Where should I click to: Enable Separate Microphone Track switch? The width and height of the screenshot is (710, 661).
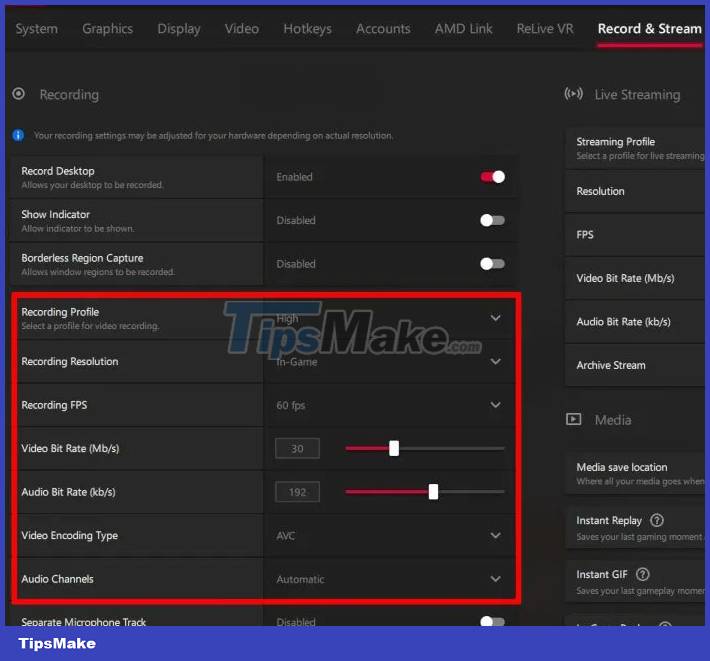click(x=493, y=621)
